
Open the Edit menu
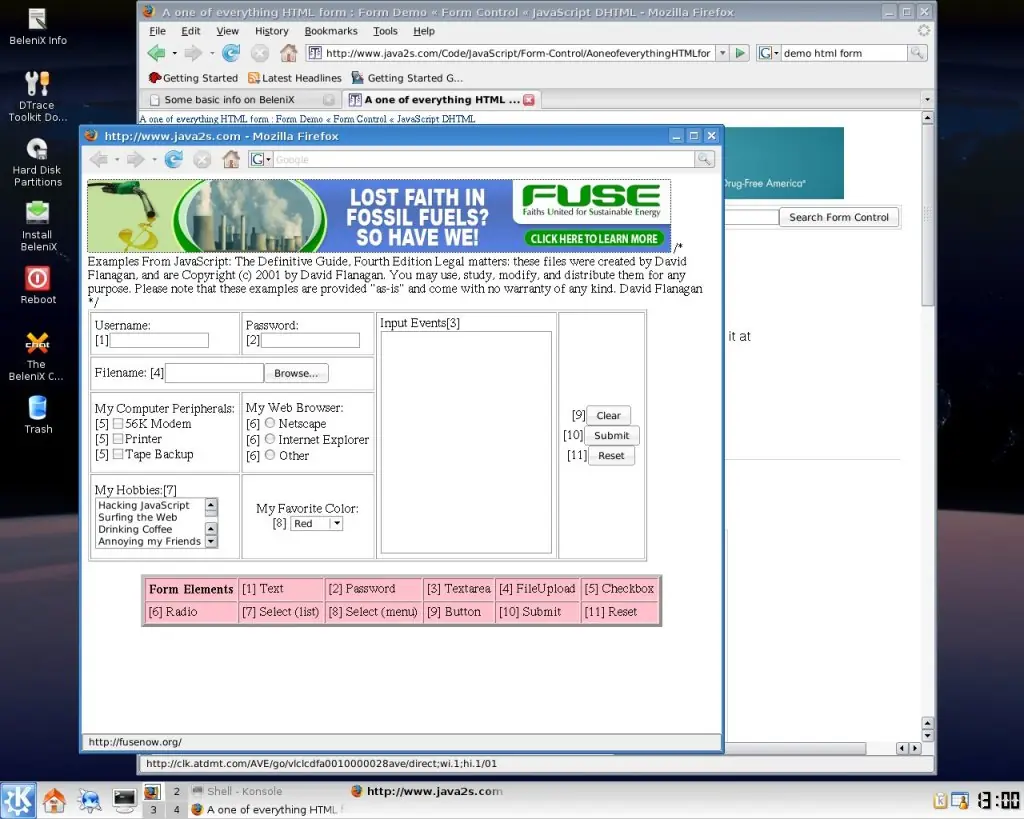pyautogui.click(x=191, y=31)
